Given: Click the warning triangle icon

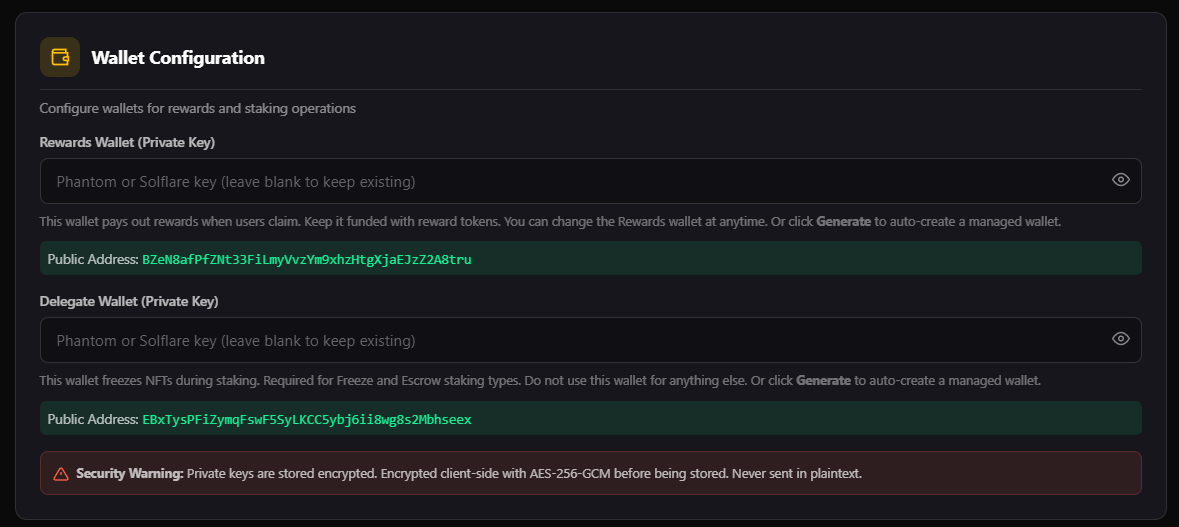Looking at the screenshot, I should 61,474.
